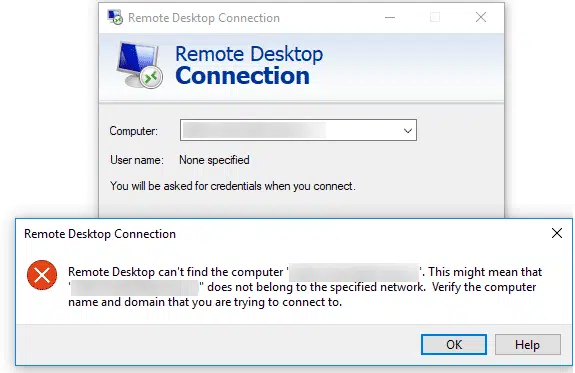Click the 'None specified' user name text
The image size is (575, 373).
[214, 160]
